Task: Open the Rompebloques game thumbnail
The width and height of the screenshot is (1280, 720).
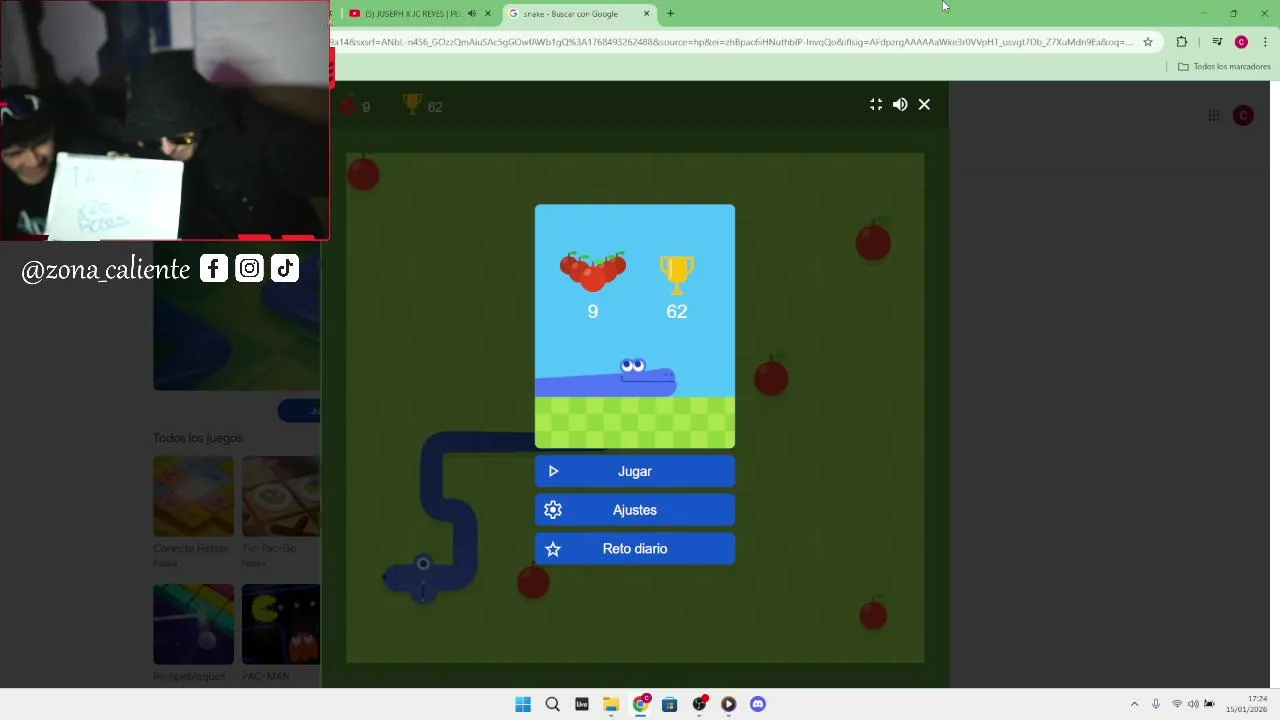Action: (x=193, y=624)
